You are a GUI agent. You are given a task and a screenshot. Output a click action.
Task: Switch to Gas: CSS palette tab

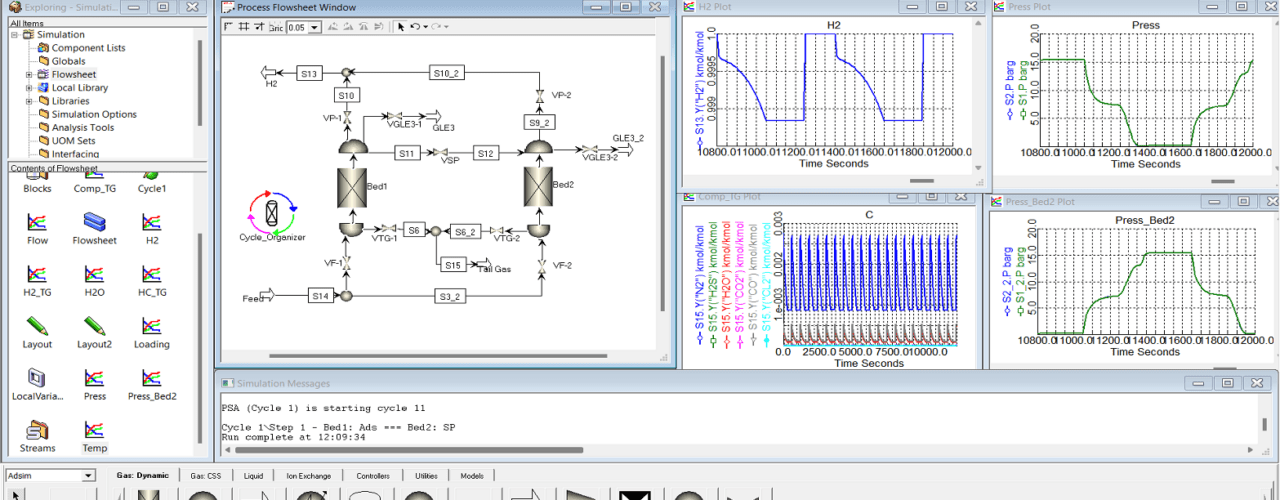[206, 476]
